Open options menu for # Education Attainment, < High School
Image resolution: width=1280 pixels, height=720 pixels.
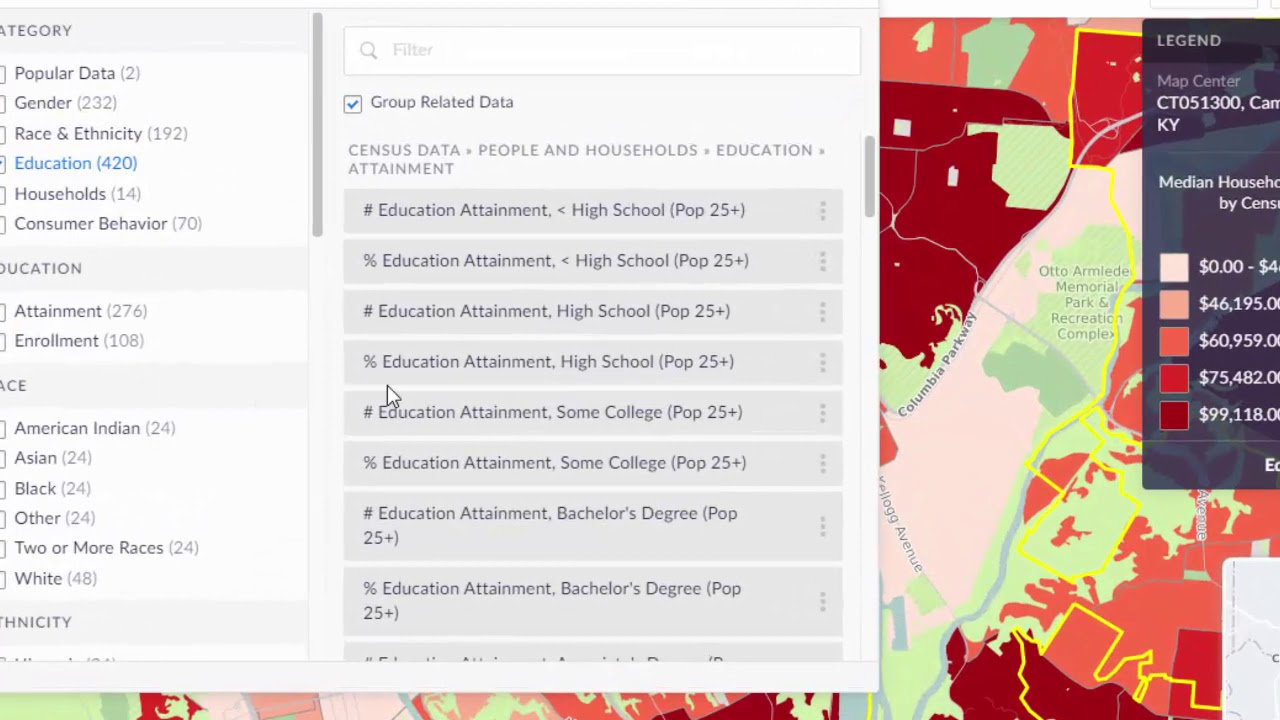pyautogui.click(x=822, y=210)
